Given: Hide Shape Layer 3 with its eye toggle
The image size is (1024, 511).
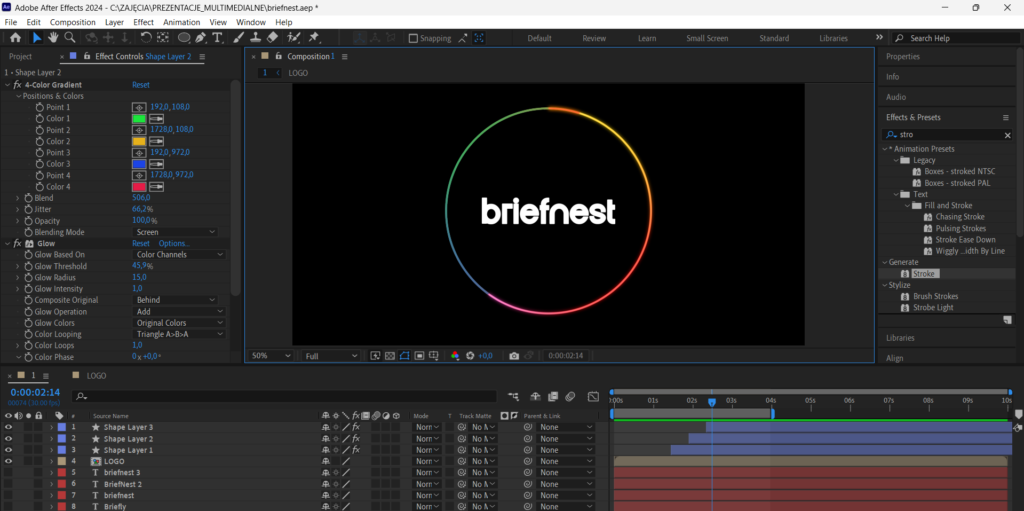Looking at the screenshot, I should pyautogui.click(x=8, y=427).
